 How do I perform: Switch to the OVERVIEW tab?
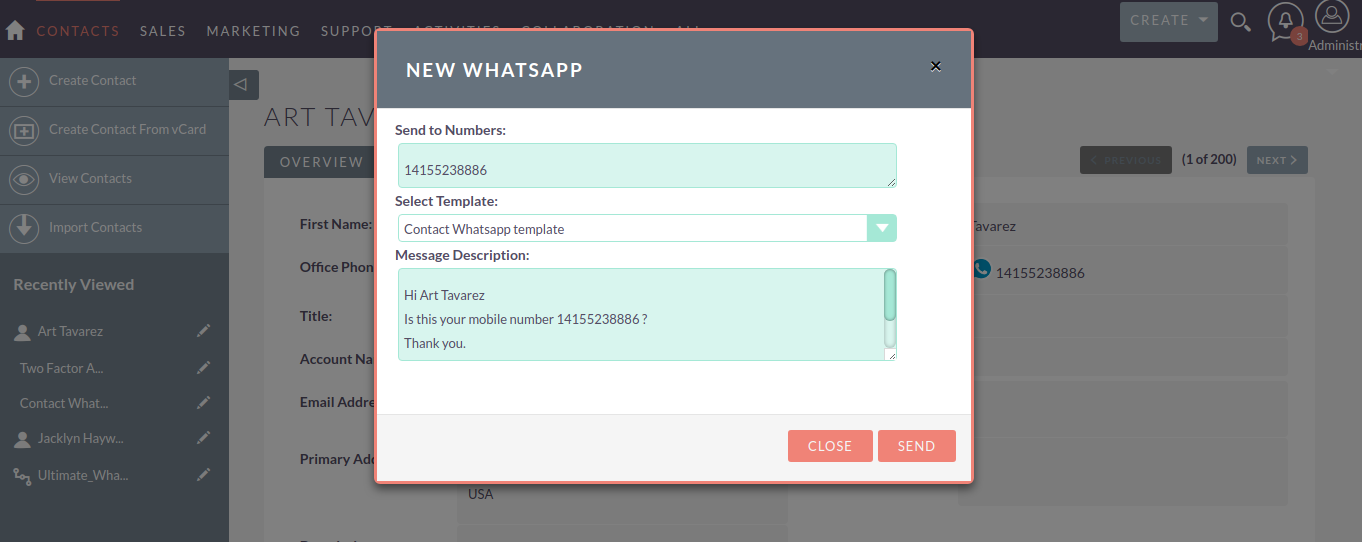321,162
